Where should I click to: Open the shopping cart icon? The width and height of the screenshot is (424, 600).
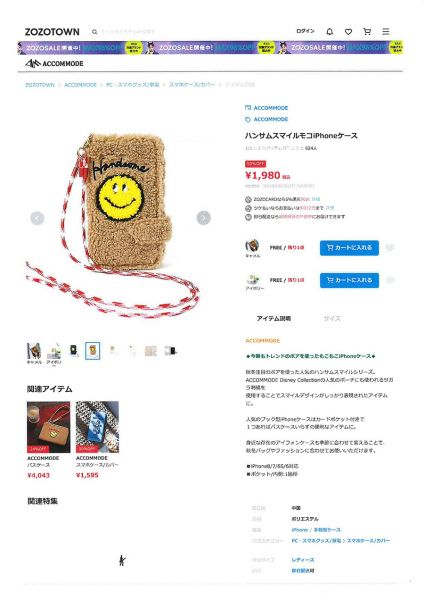click(x=367, y=32)
